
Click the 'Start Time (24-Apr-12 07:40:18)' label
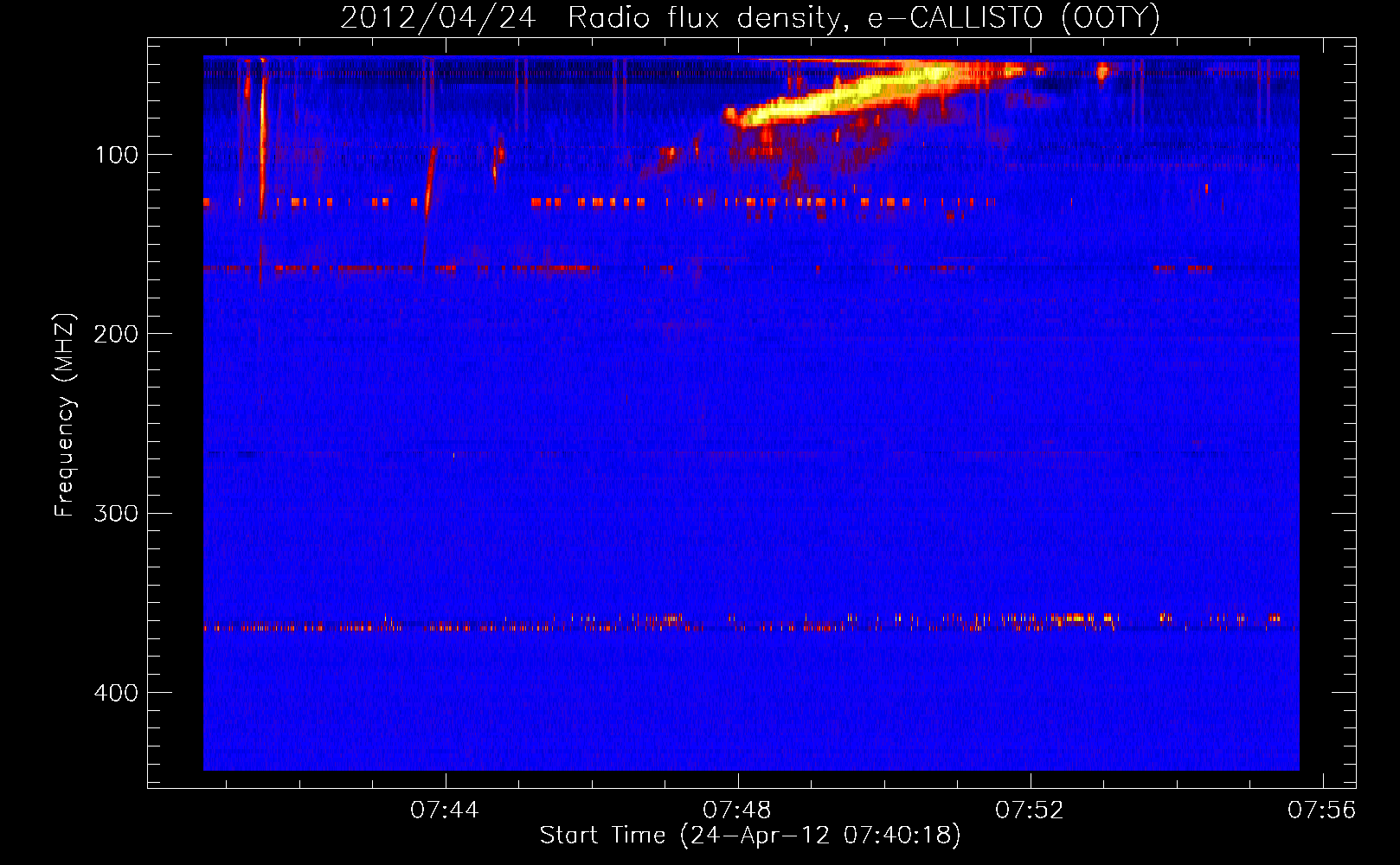point(750,836)
